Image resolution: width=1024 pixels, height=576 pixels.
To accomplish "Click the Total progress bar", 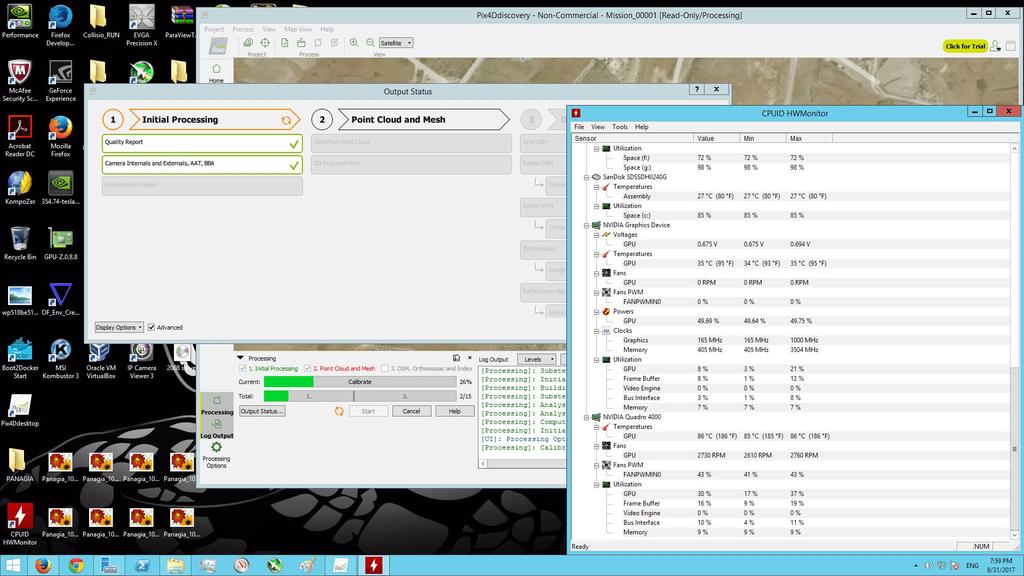I will (360, 396).
